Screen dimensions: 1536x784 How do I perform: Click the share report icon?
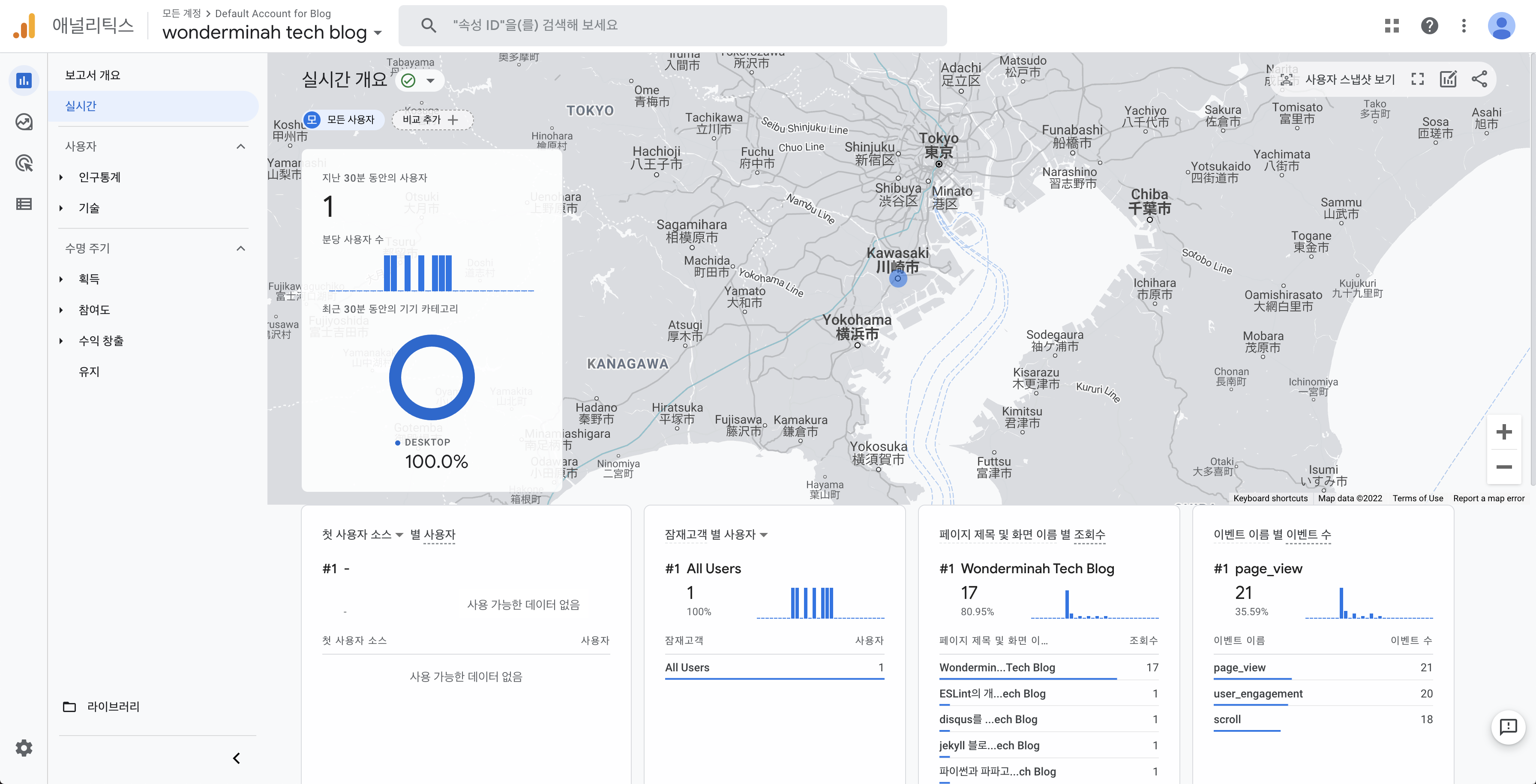(x=1479, y=79)
